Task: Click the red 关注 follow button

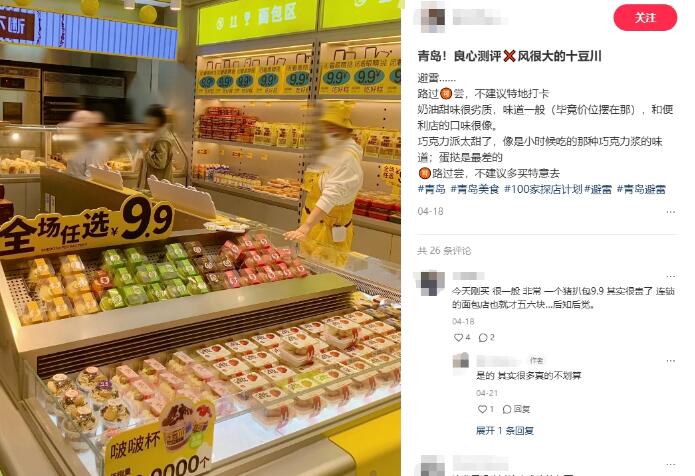Action: [645, 18]
